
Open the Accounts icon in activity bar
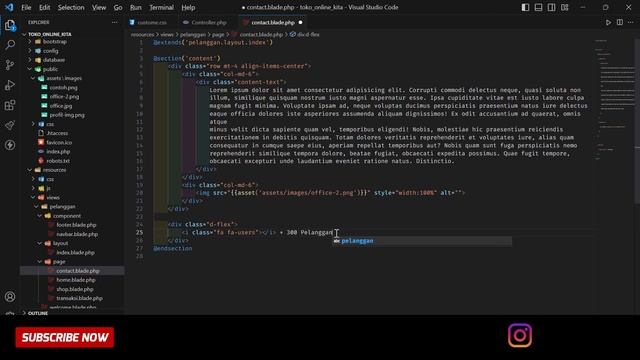10,297
